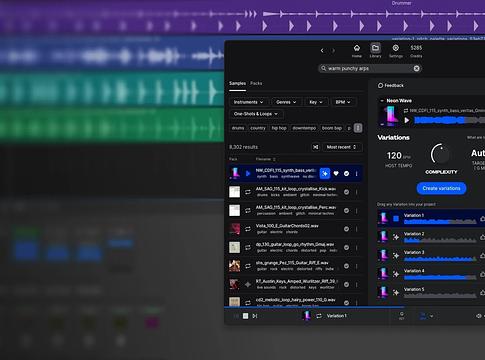The width and height of the screenshot is (485, 360).
Task: Open more options for synth bass sample
Action: pos(356,174)
